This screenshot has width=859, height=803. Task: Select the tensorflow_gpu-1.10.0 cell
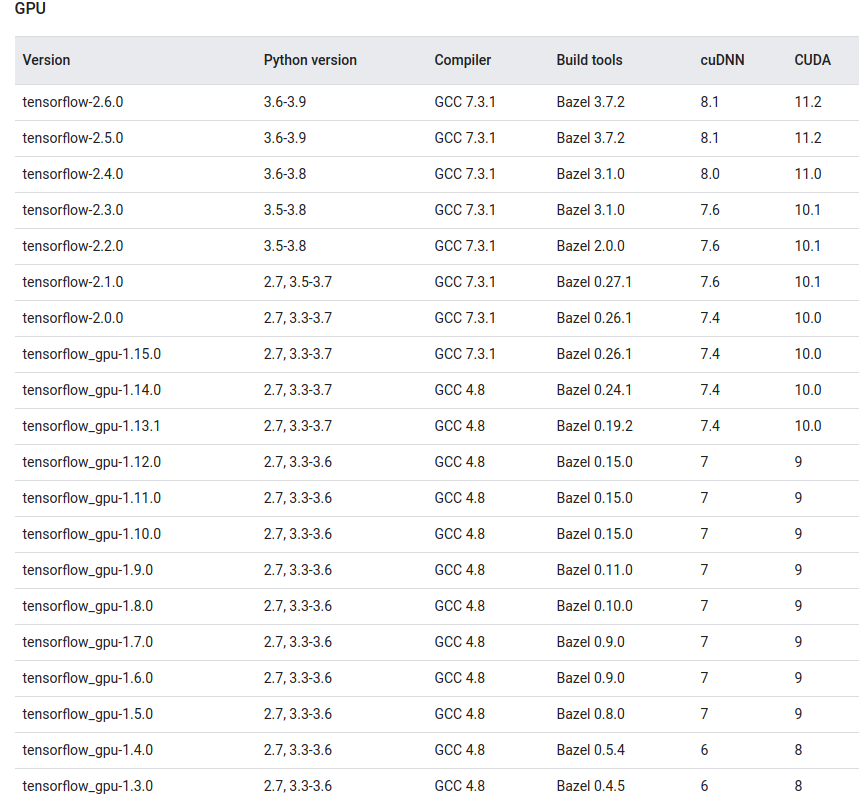pos(91,534)
